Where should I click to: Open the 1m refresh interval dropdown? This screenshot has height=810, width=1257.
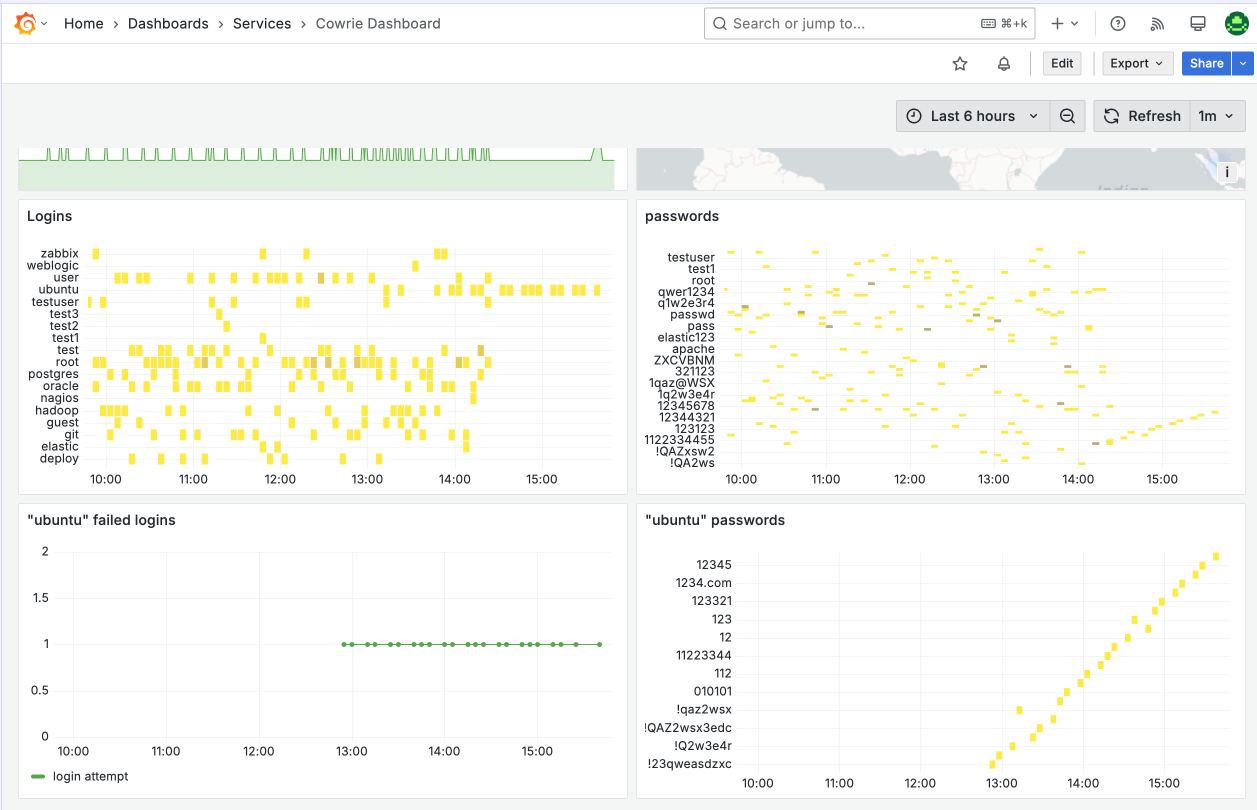point(1218,116)
